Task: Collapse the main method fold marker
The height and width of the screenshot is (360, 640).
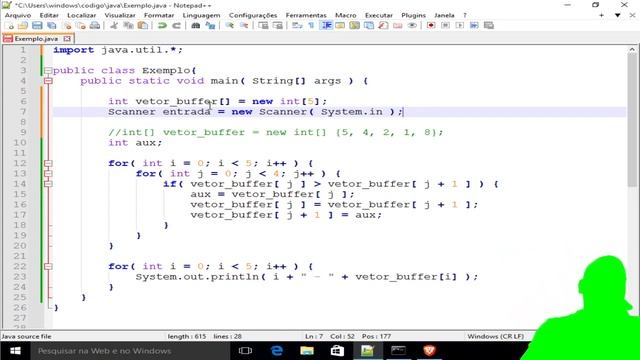Action: [x=48, y=81]
